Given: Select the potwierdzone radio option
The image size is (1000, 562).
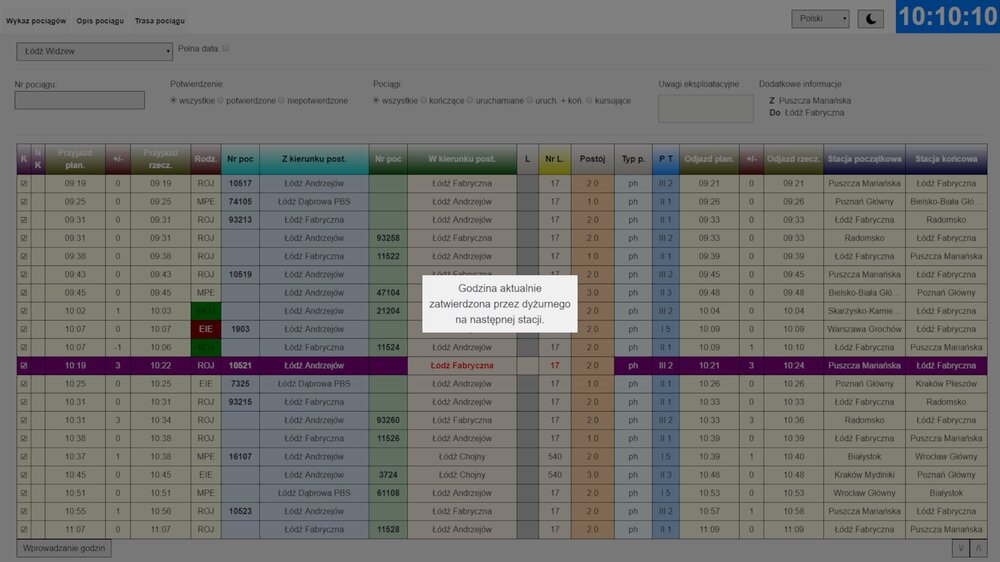Looking at the screenshot, I should pyautogui.click(x=222, y=101).
